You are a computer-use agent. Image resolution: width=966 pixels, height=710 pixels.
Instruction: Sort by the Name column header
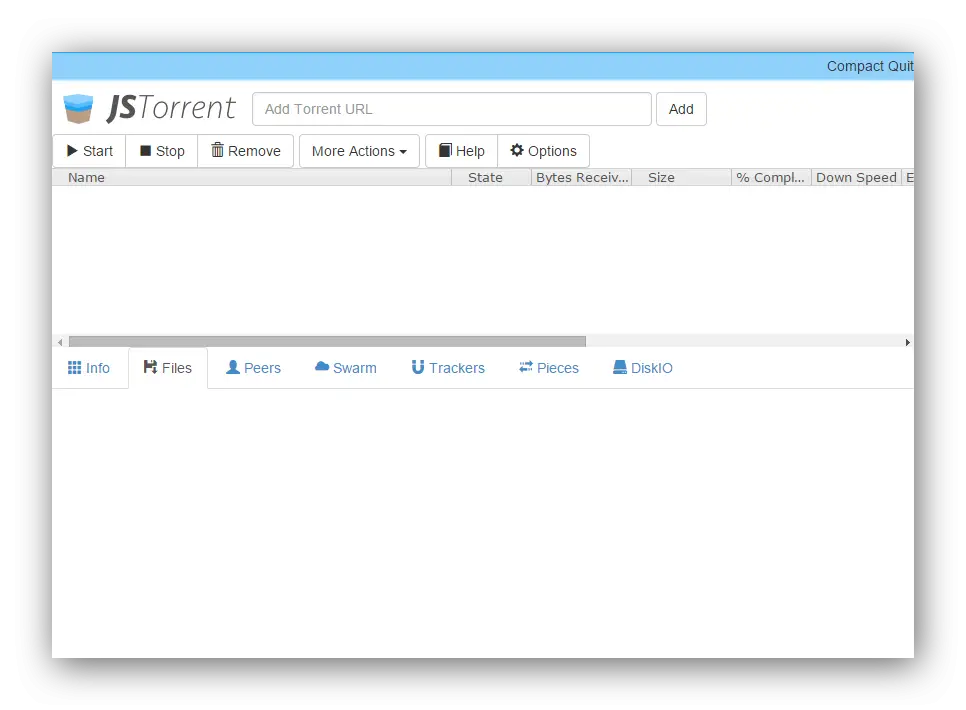pyautogui.click(x=252, y=178)
